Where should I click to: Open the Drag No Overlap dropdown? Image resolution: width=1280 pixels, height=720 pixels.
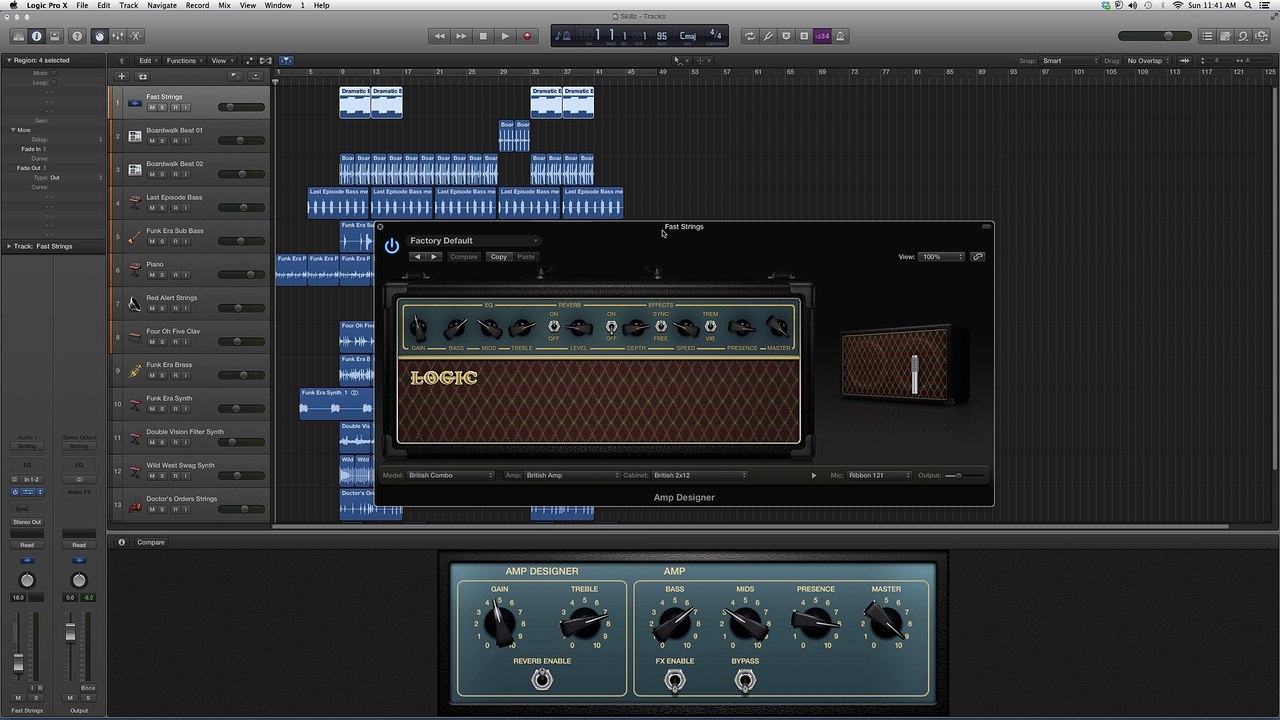pyautogui.click(x=1148, y=61)
